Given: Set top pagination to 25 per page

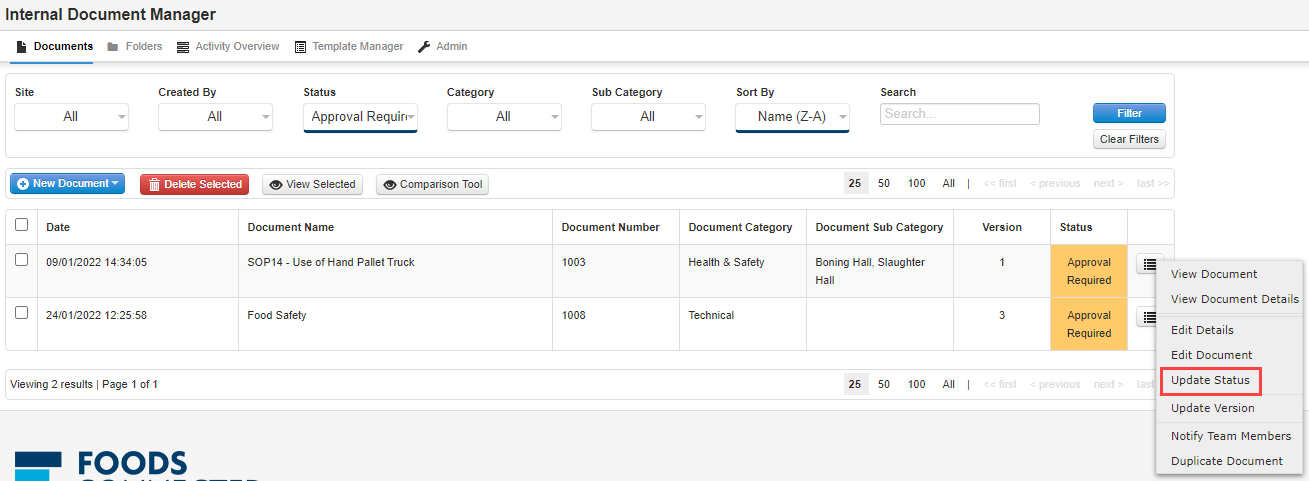Looking at the screenshot, I should (x=855, y=183).
